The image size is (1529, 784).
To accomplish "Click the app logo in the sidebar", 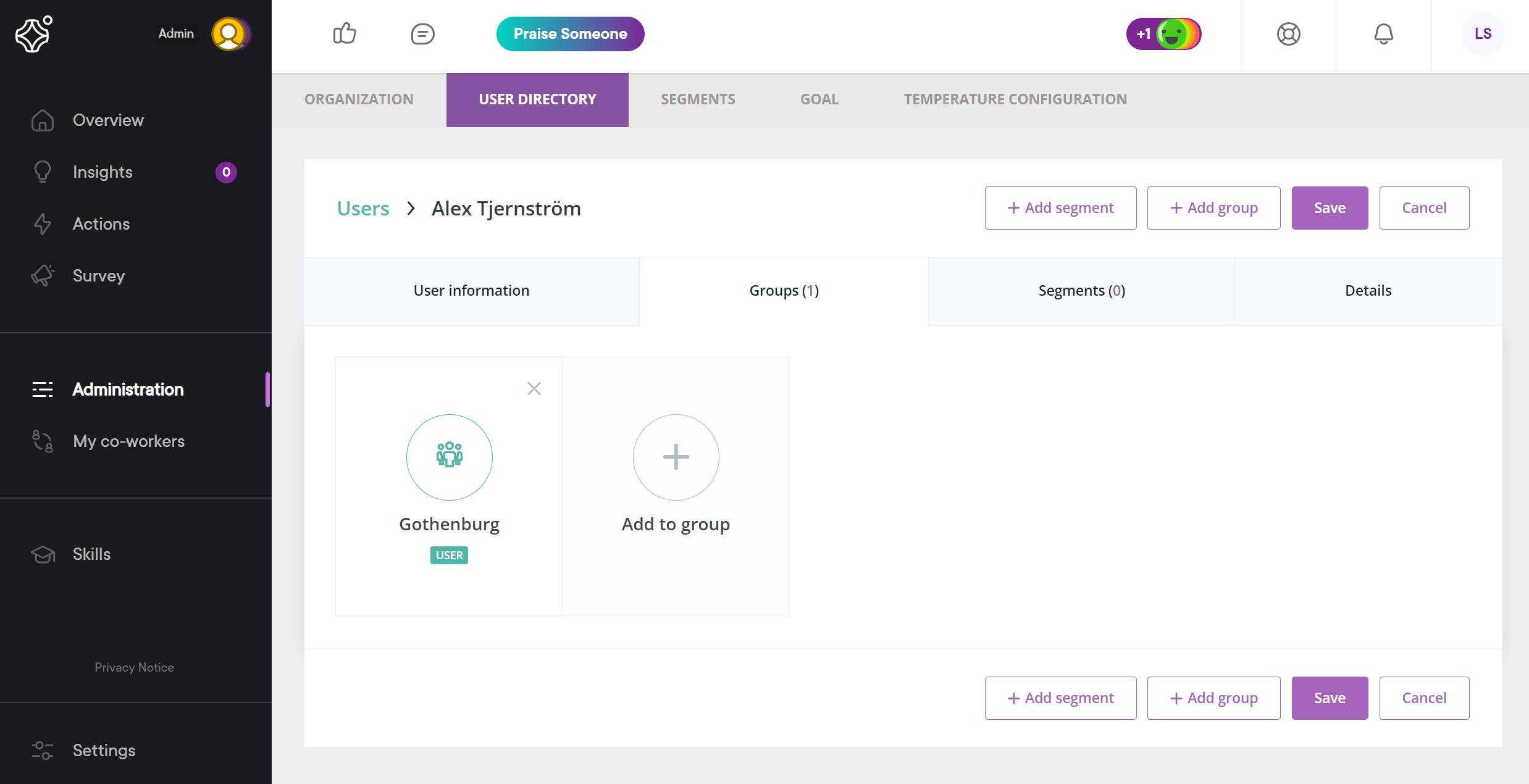I will (33, 34).
